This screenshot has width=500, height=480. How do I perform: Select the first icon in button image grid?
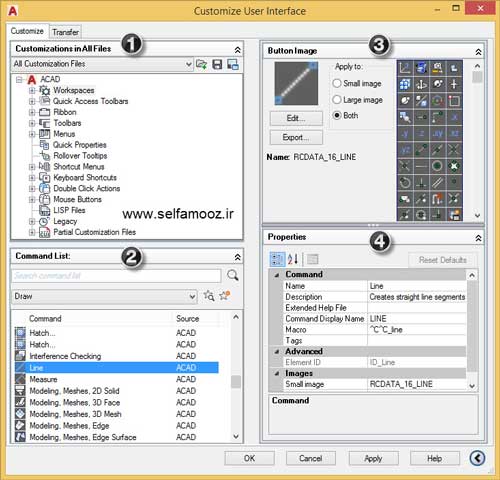[x=405, y=68]
